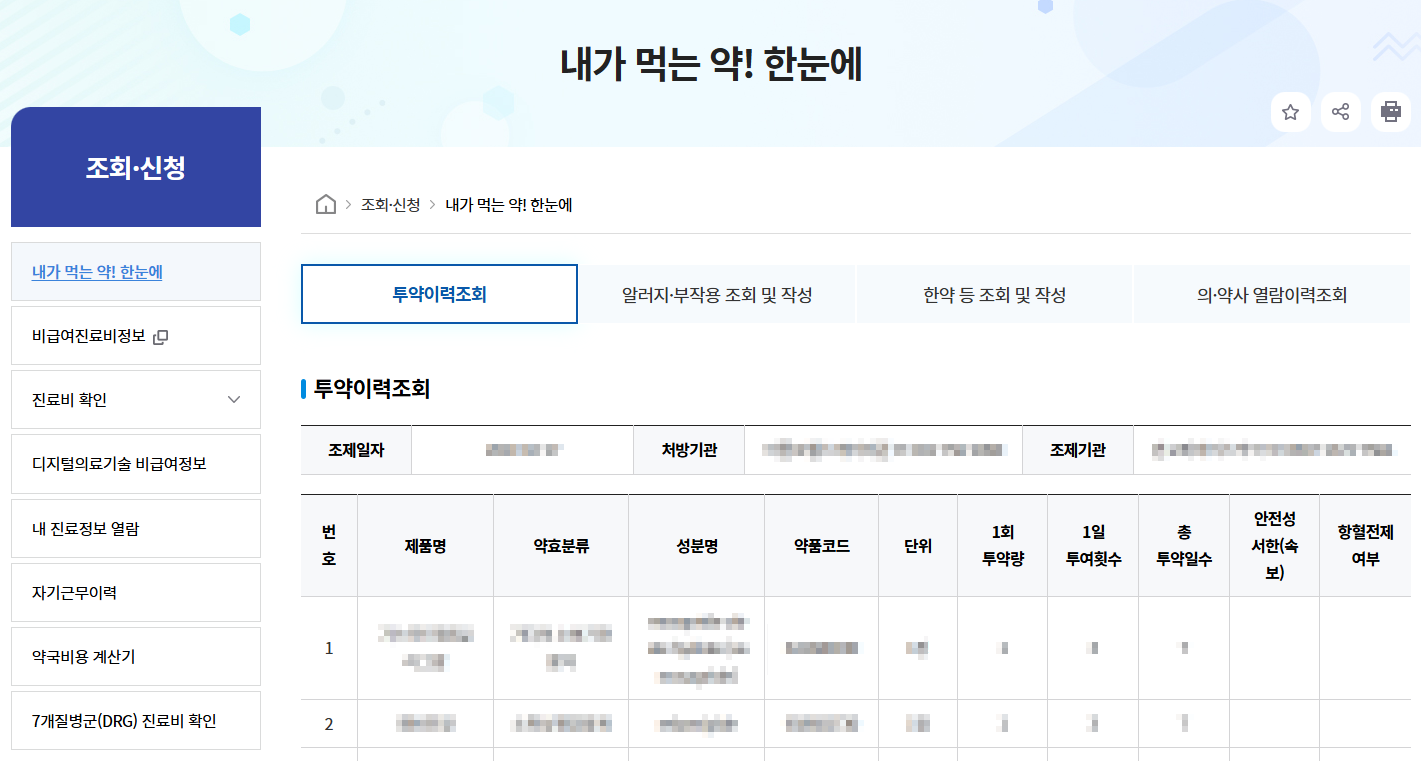Click the 조제일자 value field
The width and height of the screenshot is (1421, 761).
[522, 450]
